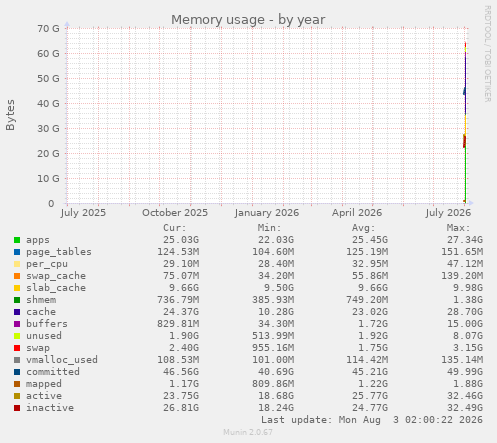Click the 'apps' legend label

point(38,240)
